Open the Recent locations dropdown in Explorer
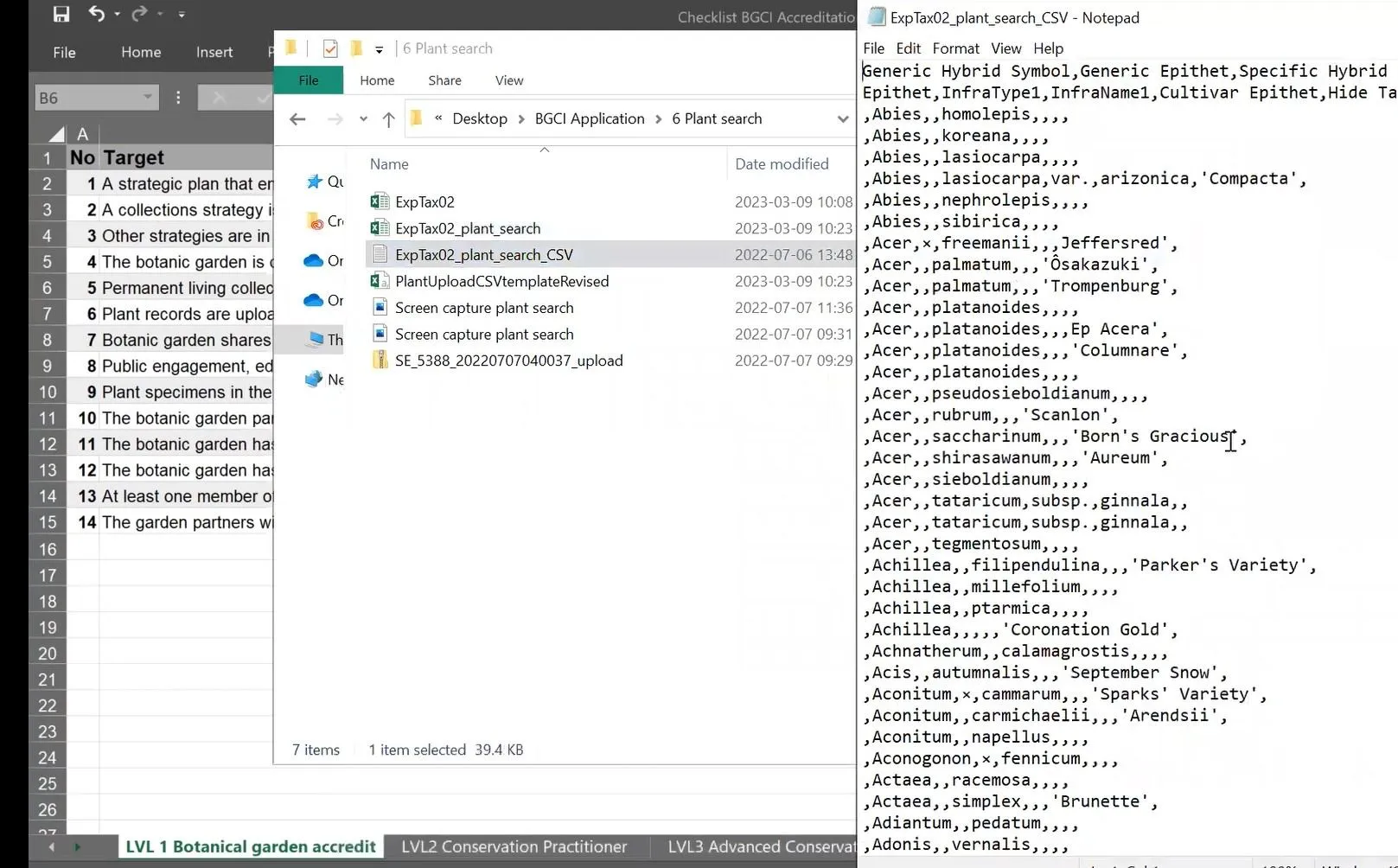This screenshot has width=1398, height=868. pyautogui.click(x=363, y=119)
